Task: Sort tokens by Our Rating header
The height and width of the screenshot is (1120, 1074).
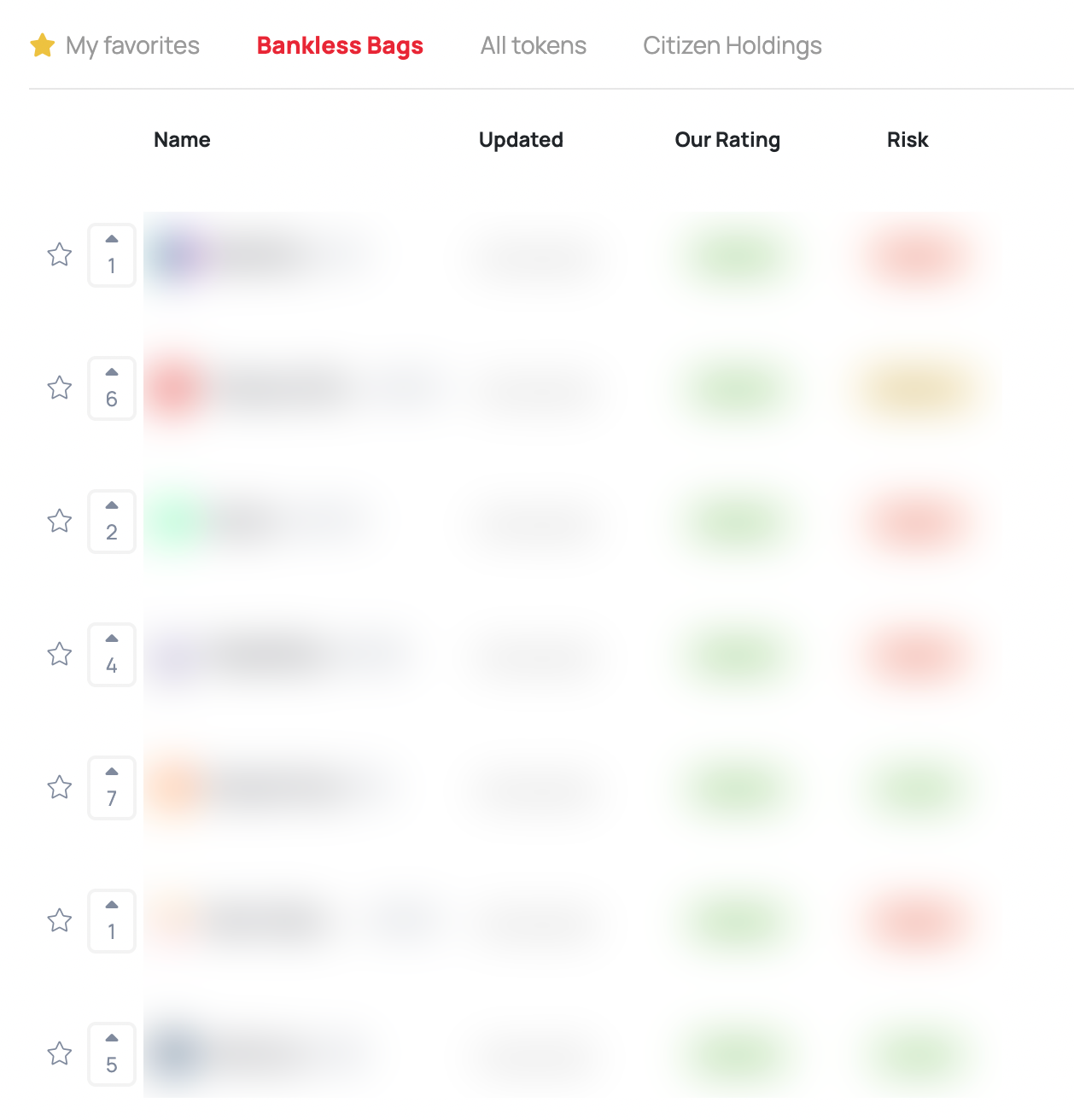Action: [x=727, y=140]
